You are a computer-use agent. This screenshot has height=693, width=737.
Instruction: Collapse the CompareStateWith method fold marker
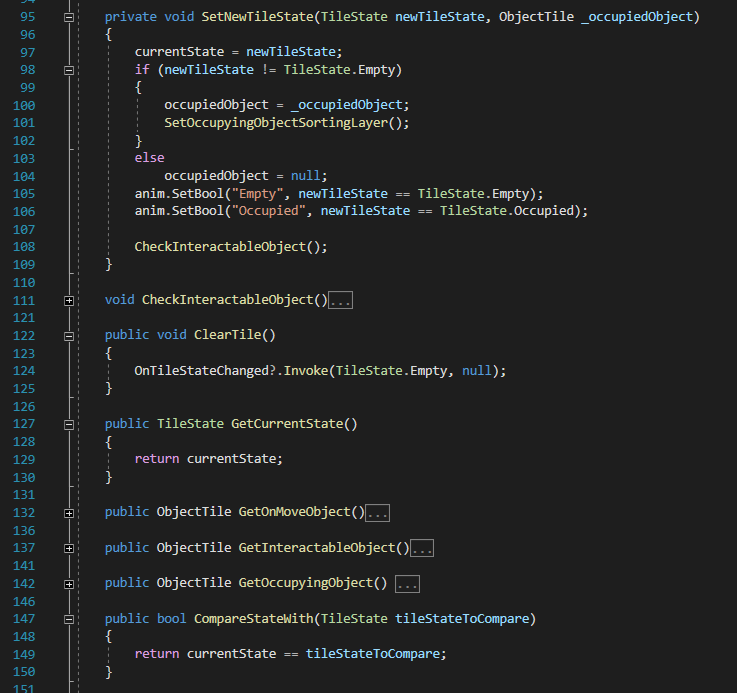69,619
